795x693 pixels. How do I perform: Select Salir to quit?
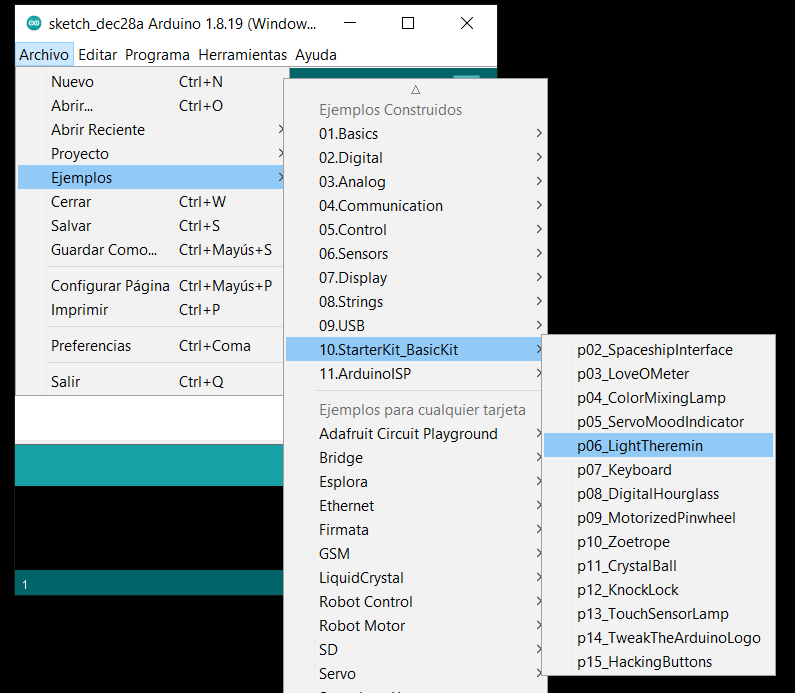coord(150,381)
